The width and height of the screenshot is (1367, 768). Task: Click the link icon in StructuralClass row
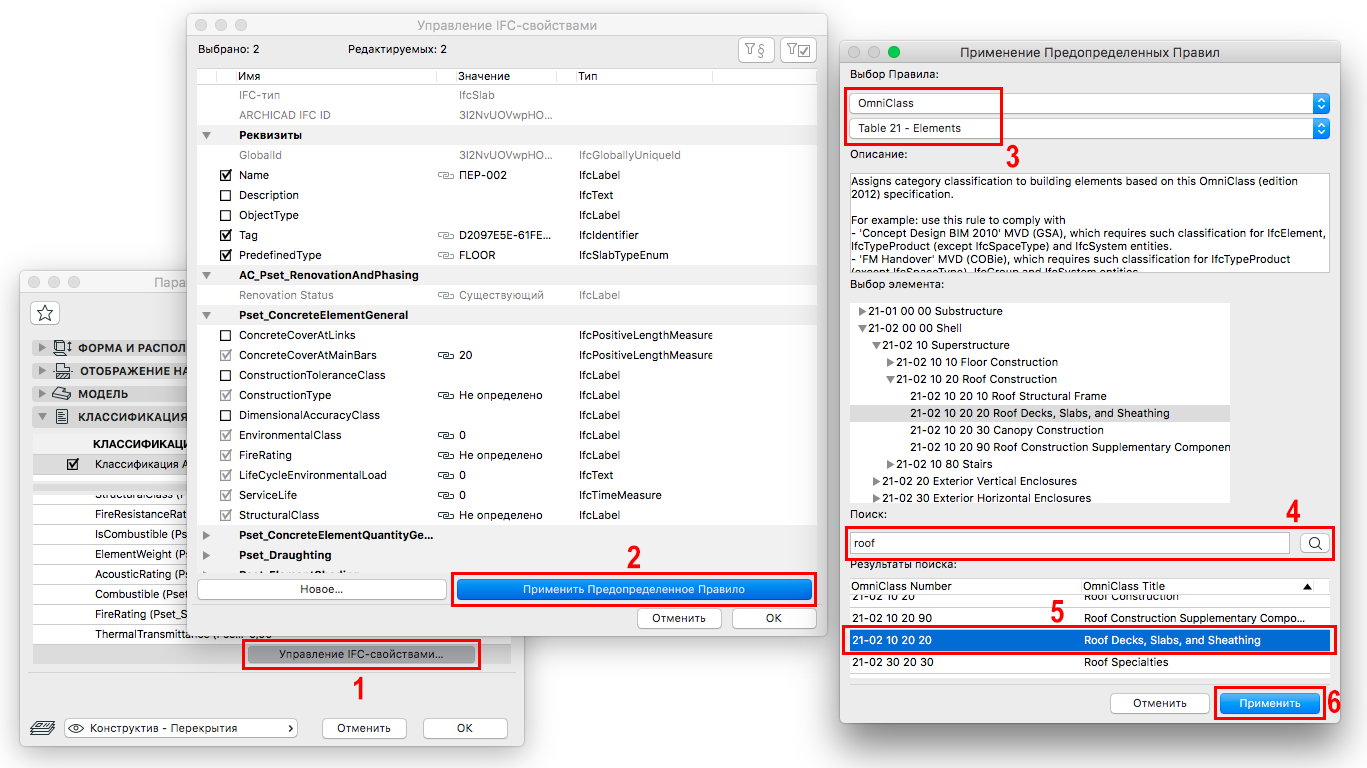pos(446,515)
